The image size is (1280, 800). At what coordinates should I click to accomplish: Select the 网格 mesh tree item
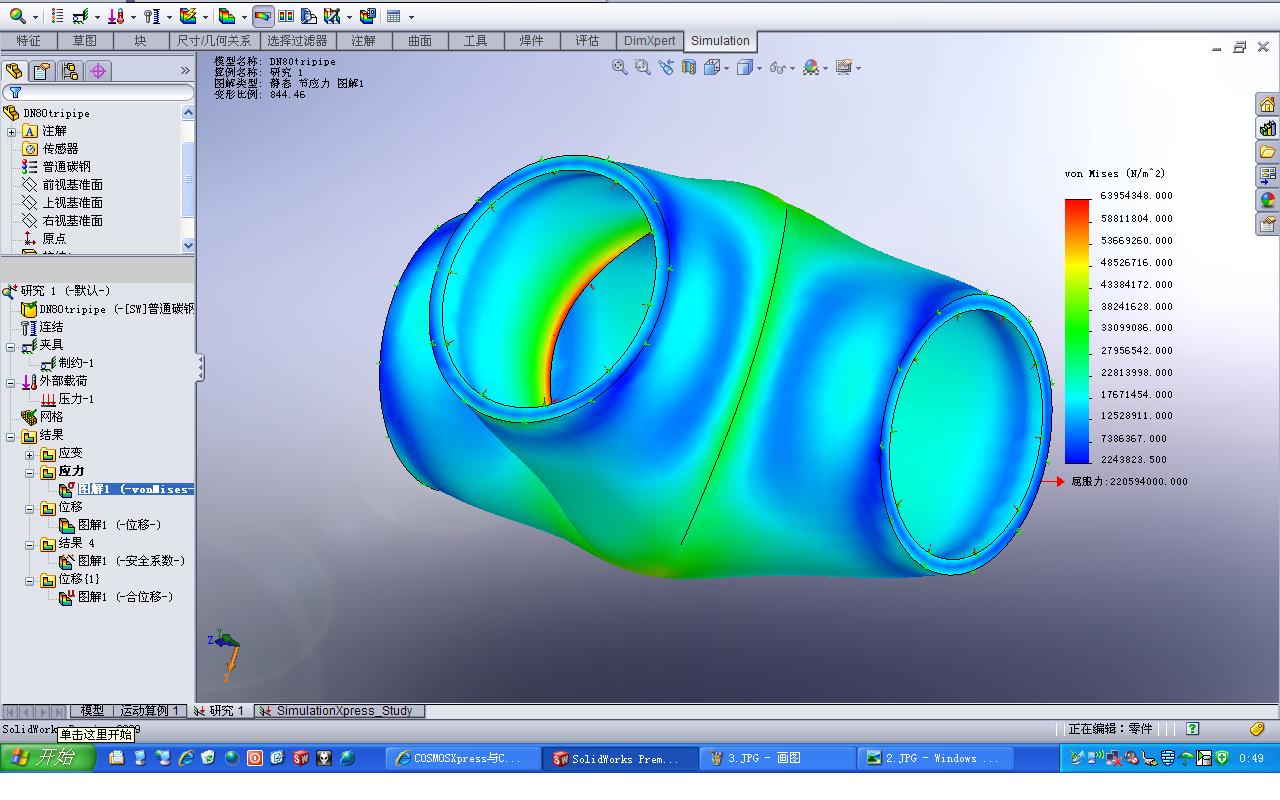point(51,417)
